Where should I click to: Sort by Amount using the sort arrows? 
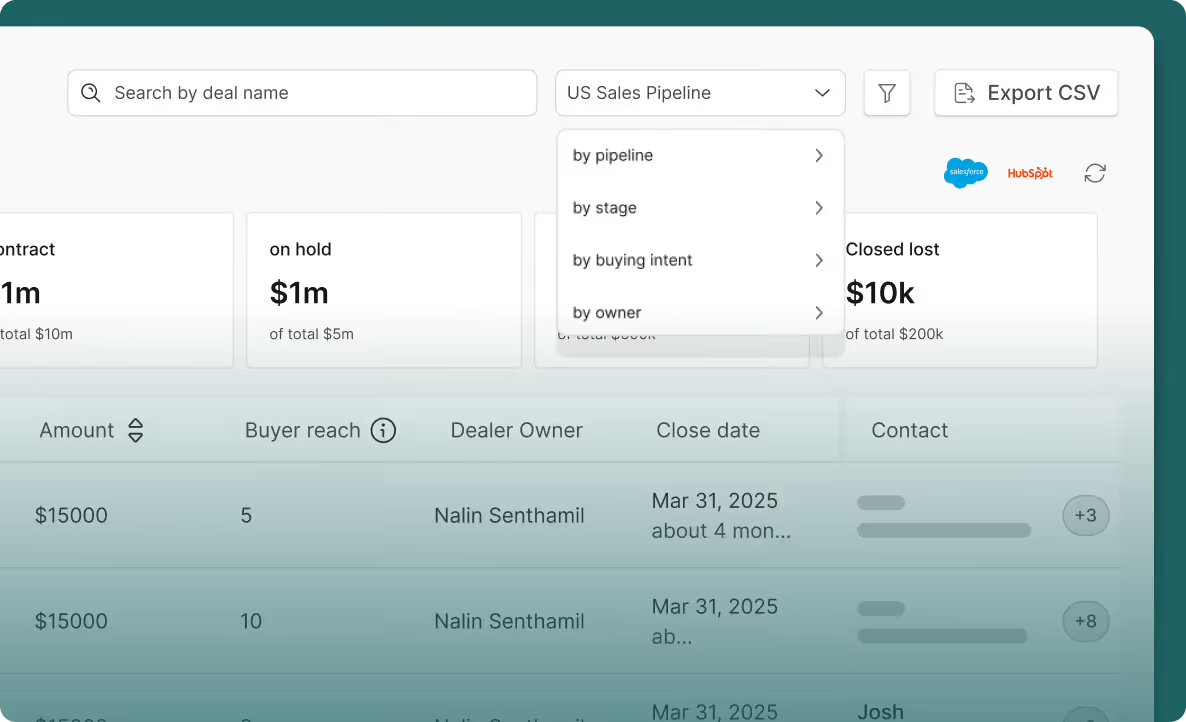coord(135,430)
